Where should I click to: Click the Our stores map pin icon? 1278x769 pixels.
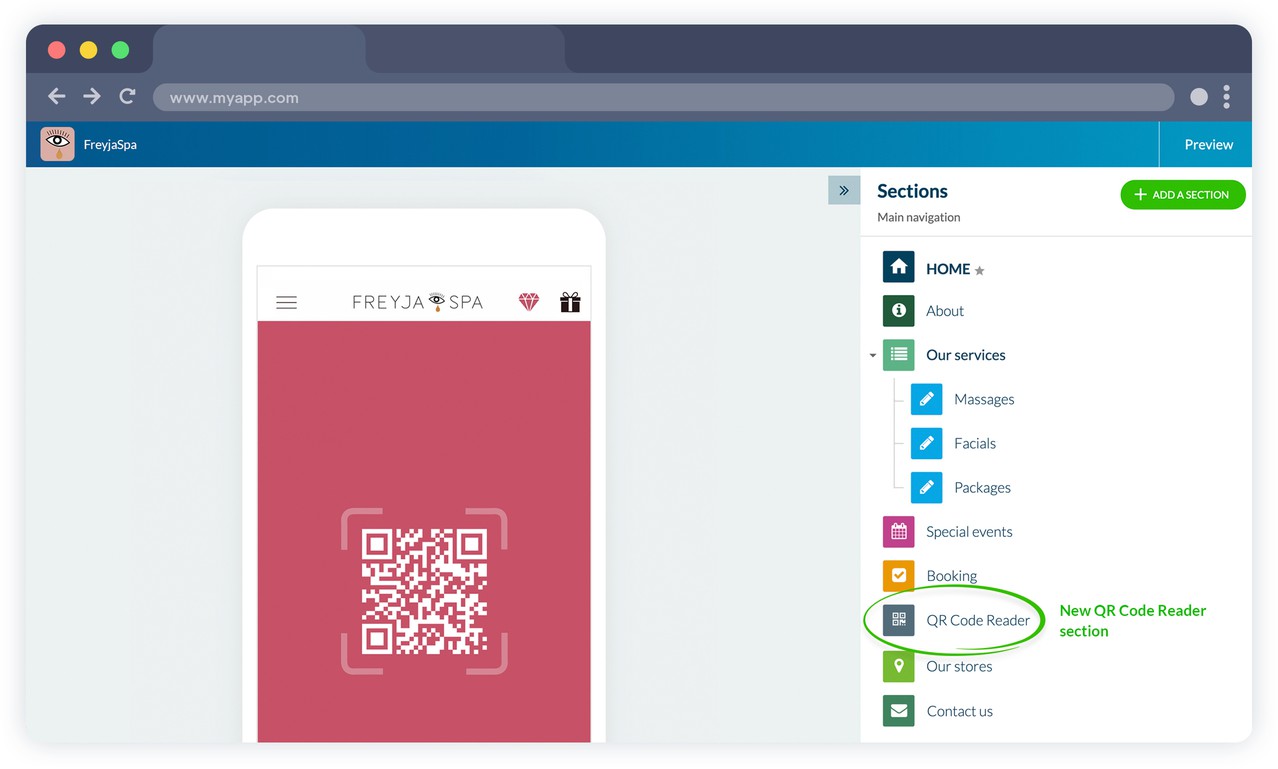pyautogui.click(x=899, y=666)
